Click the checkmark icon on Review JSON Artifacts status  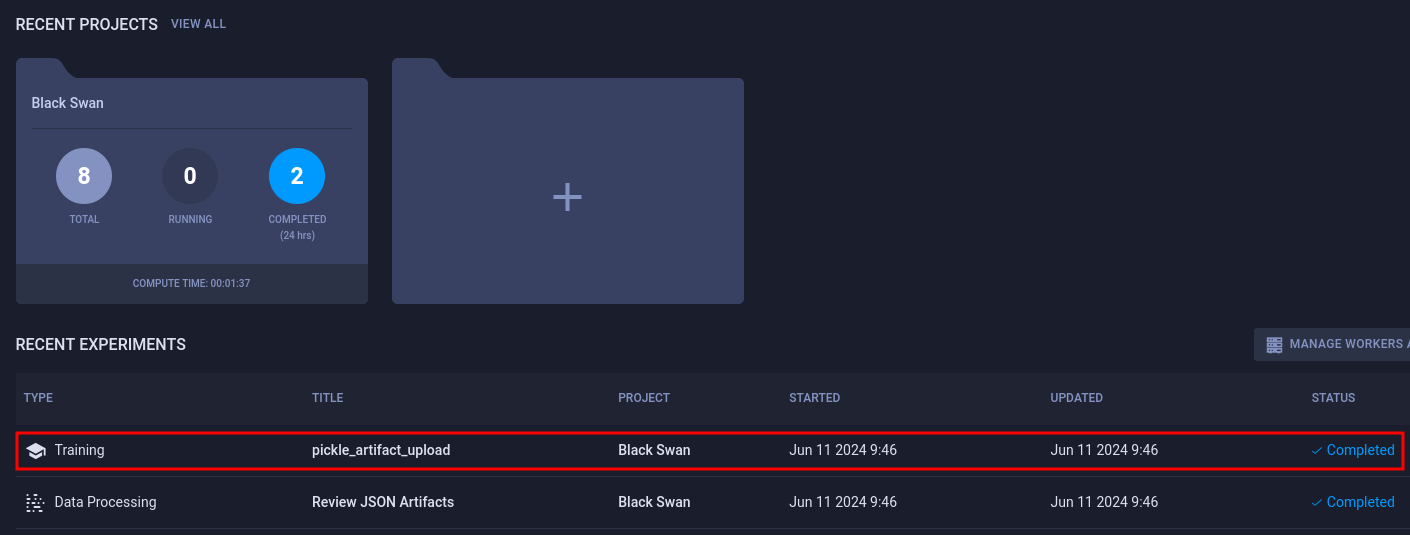[1317, 503]
